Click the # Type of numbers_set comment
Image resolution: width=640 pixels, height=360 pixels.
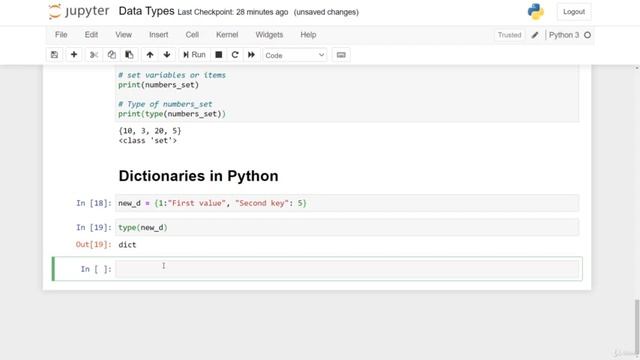pyautogui.click(x=165, y=104)
